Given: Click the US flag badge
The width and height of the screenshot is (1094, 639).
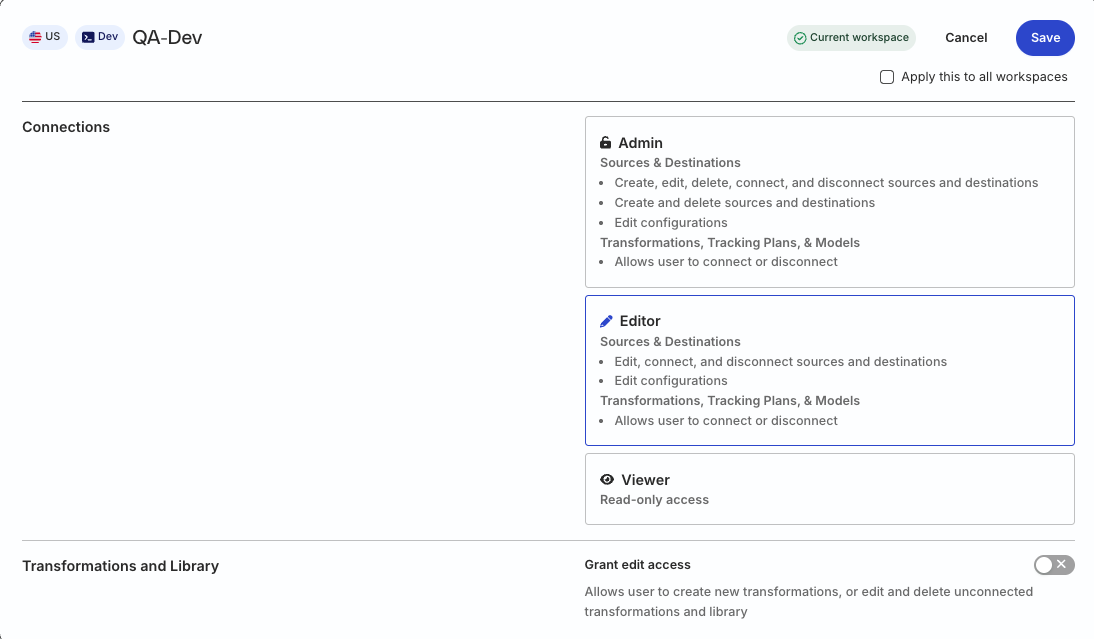Looking at the screenshot, I should [45, 36].
